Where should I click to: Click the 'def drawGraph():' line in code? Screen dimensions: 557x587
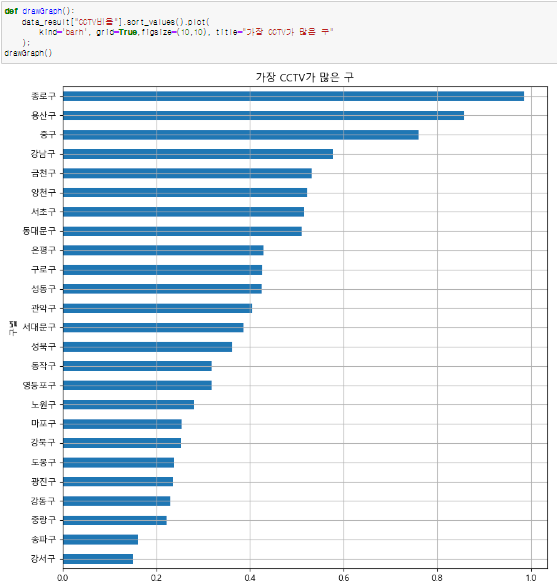(x=39, y=11)
